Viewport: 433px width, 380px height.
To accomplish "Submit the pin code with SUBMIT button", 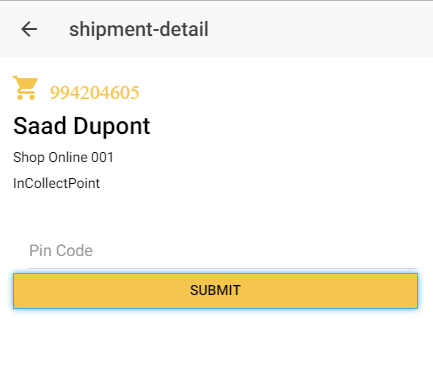I will 215,291.
